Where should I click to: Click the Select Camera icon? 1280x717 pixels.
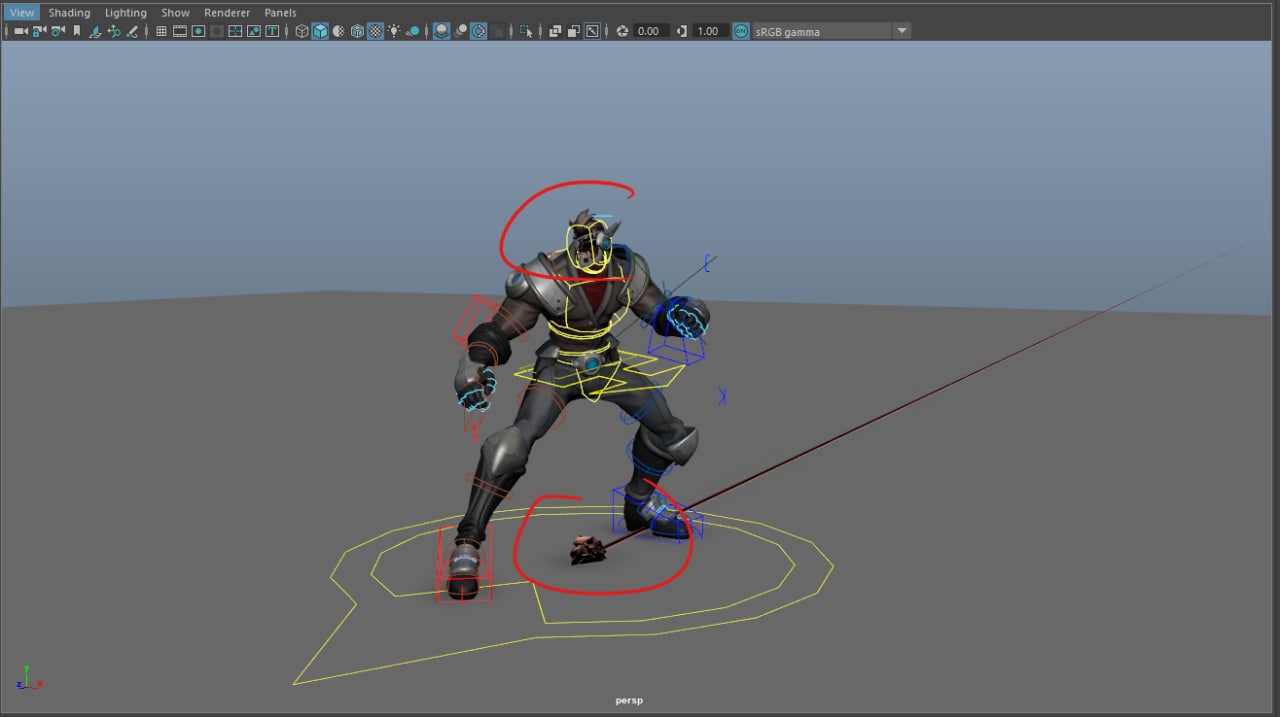pos(20,31)
